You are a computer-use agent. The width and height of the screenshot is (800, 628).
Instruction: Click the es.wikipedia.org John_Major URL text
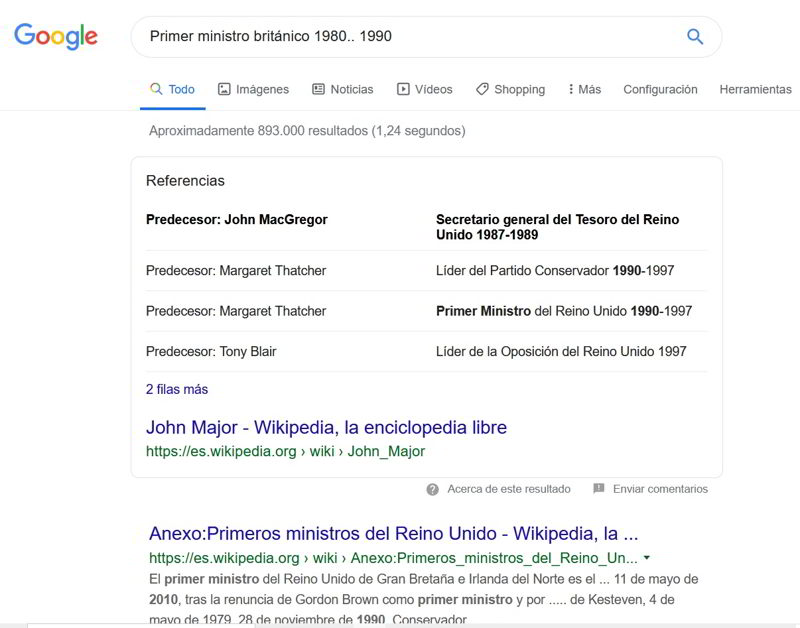(x=285, y=451)
